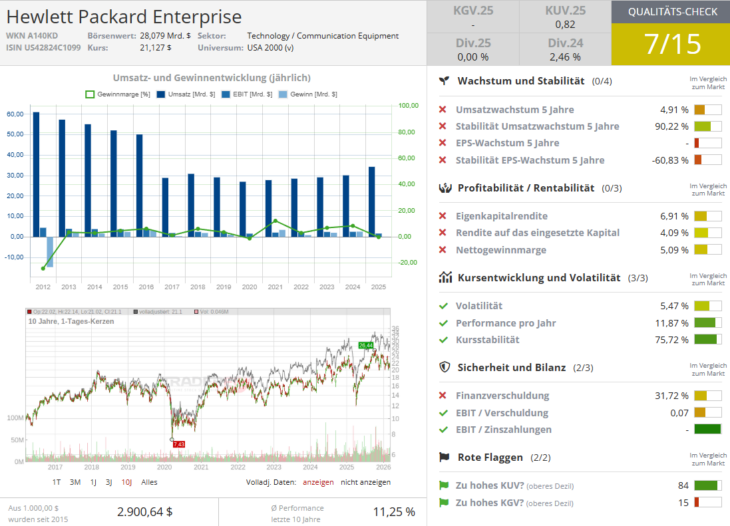This screenshot has width=730, height=526.
Task: Click the shield icon beside Sicherheit und Bilanz
Action: point(443,367)
